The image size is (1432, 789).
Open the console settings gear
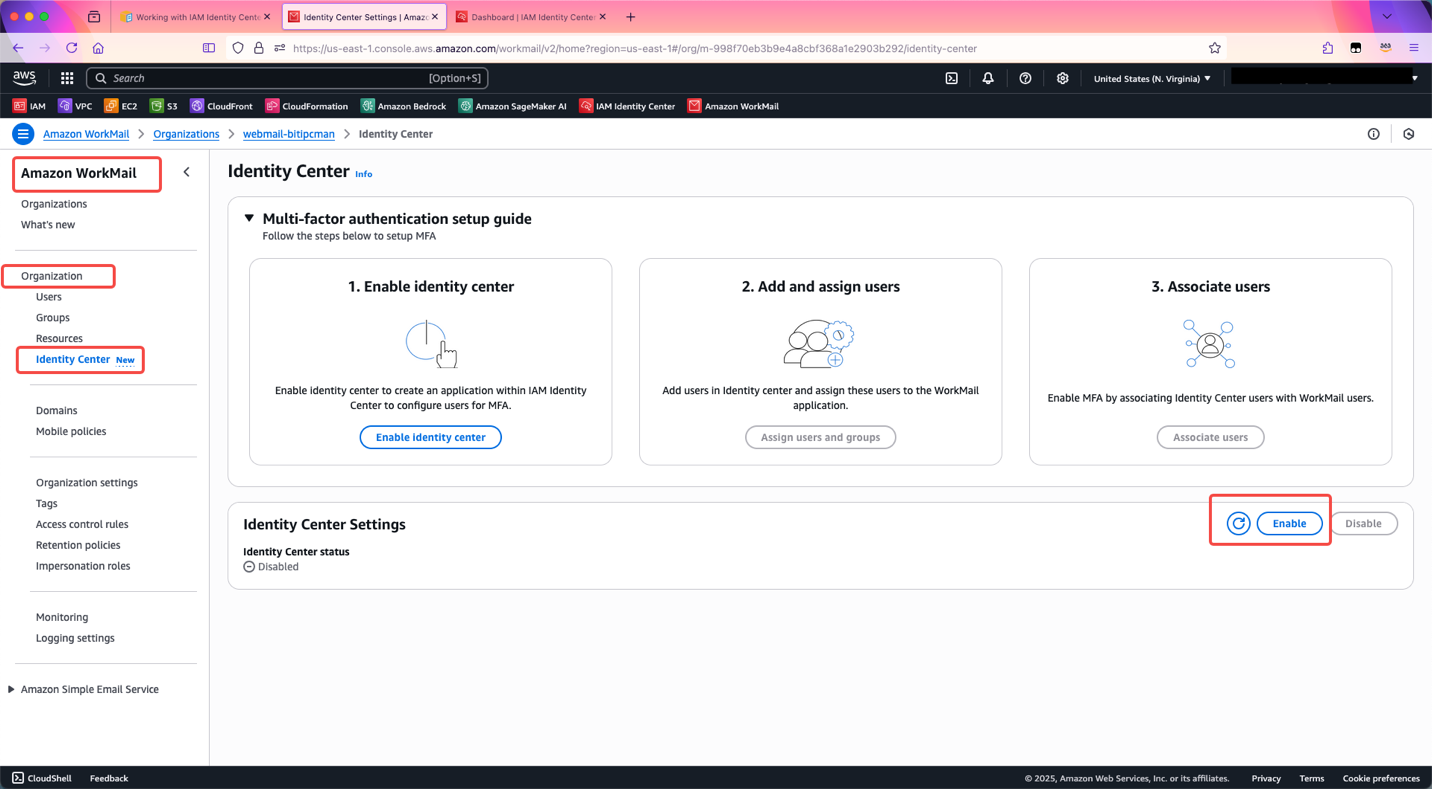1062,78
